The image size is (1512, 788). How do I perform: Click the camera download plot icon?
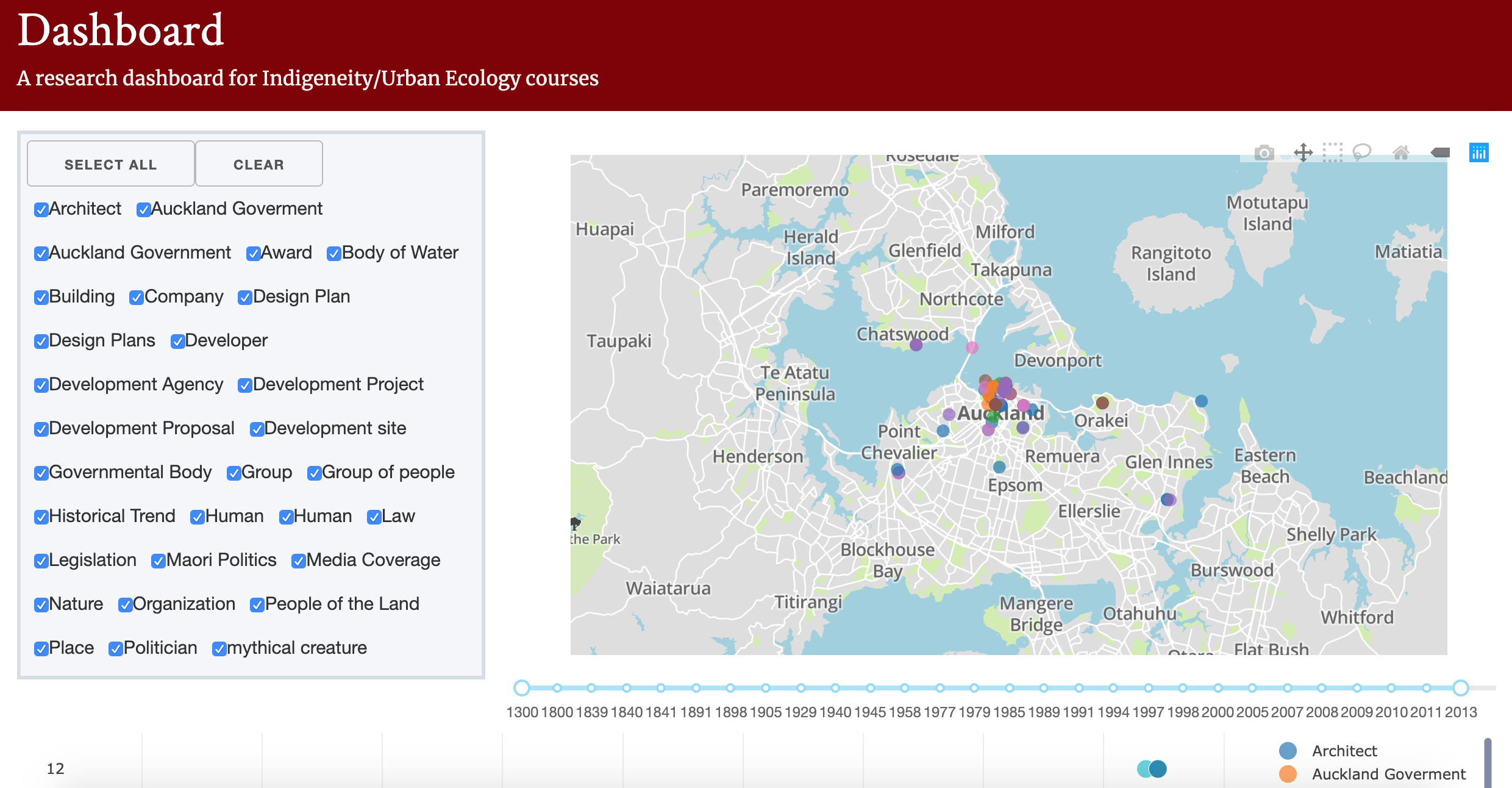click(x=1264, y=152)
